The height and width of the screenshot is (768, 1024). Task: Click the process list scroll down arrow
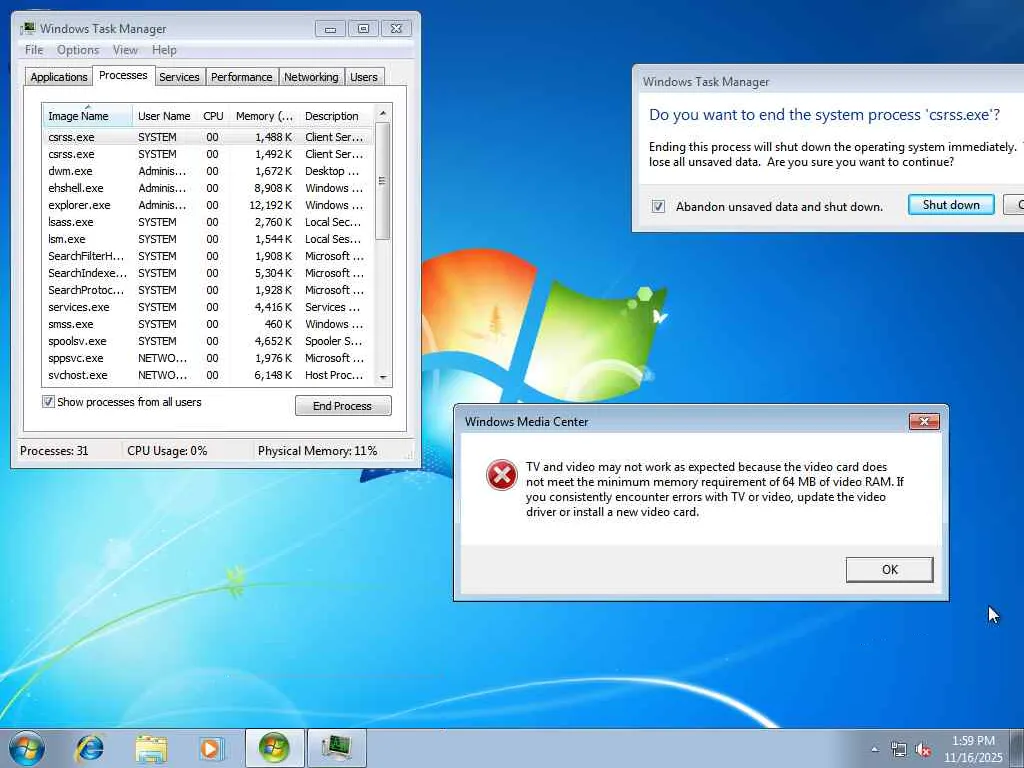pos(383,377)
